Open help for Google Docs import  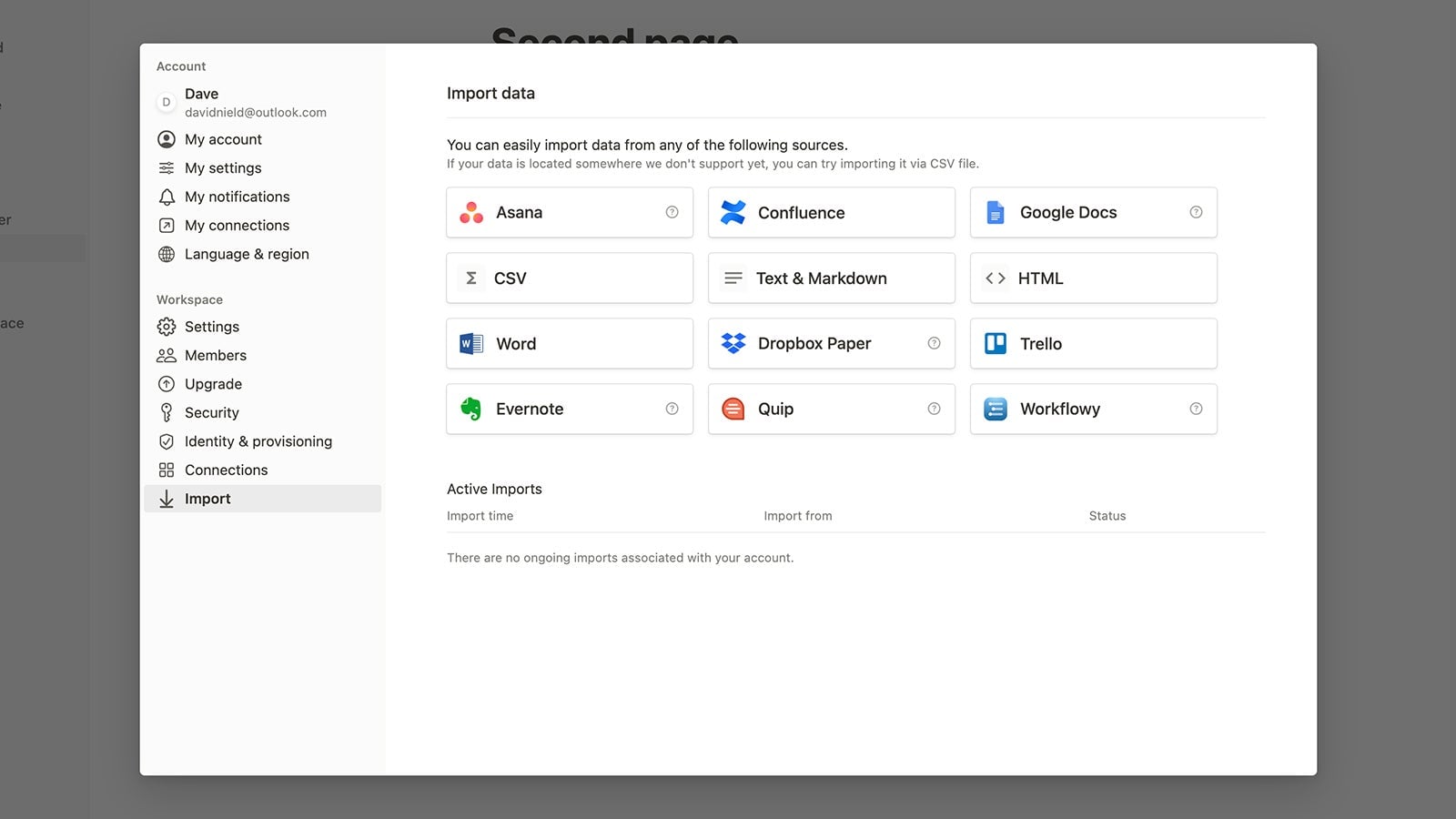tap(1197, 212)
